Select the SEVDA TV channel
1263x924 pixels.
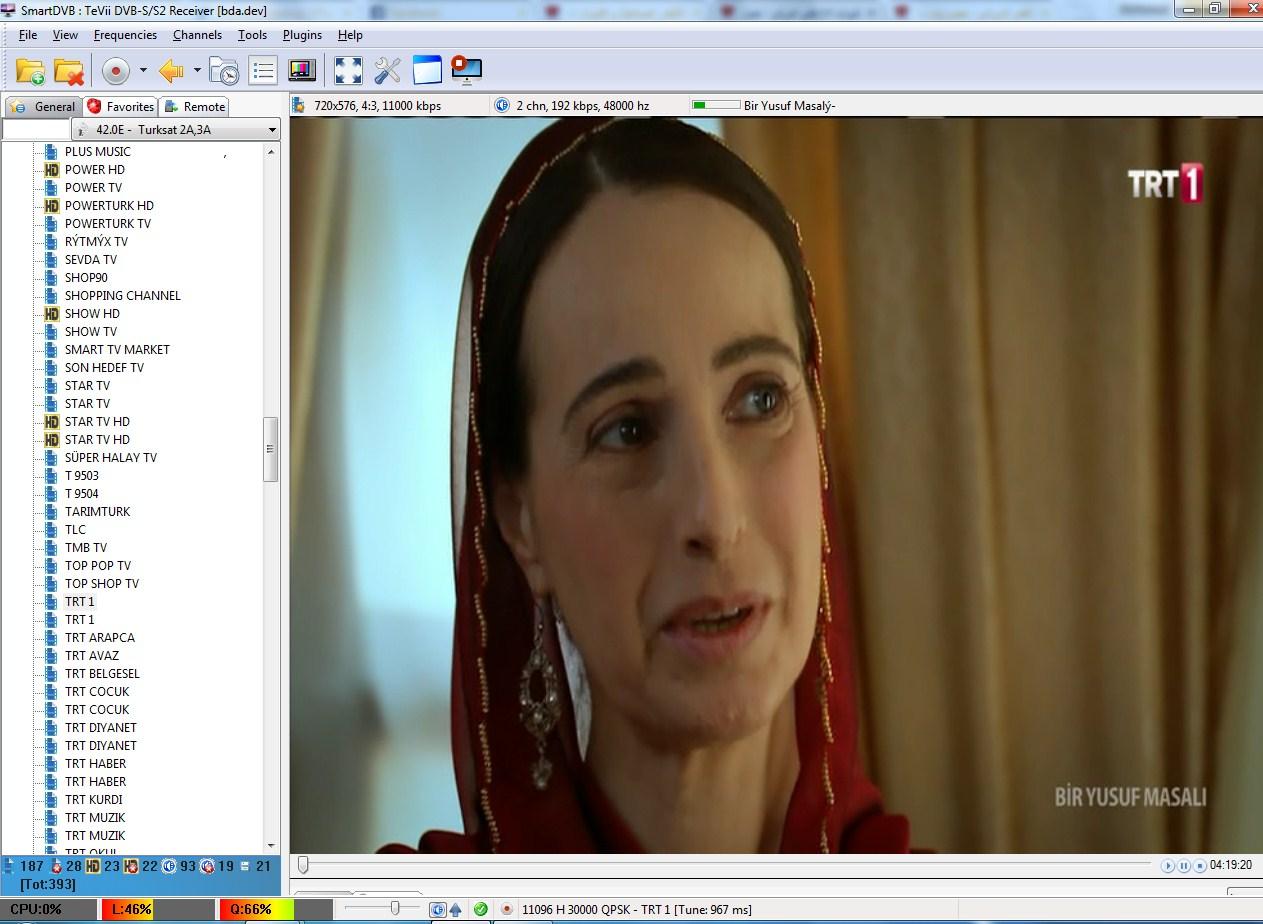click(91, 260)
